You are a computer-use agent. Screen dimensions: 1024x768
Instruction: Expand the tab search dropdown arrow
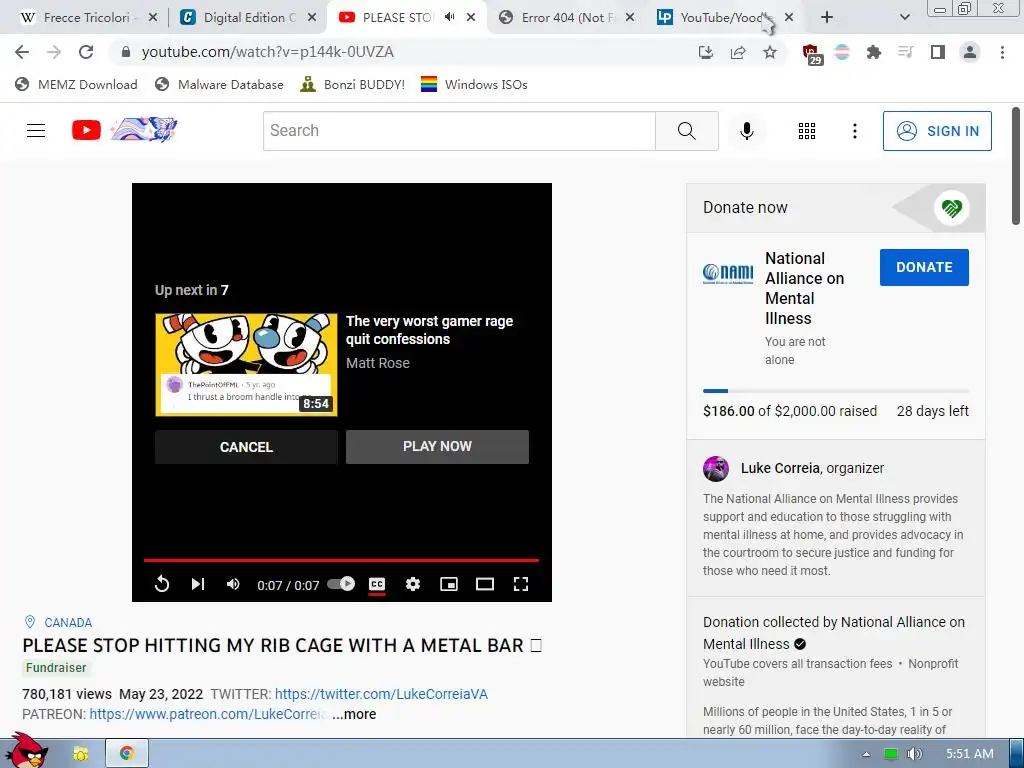tap(904, 17)
